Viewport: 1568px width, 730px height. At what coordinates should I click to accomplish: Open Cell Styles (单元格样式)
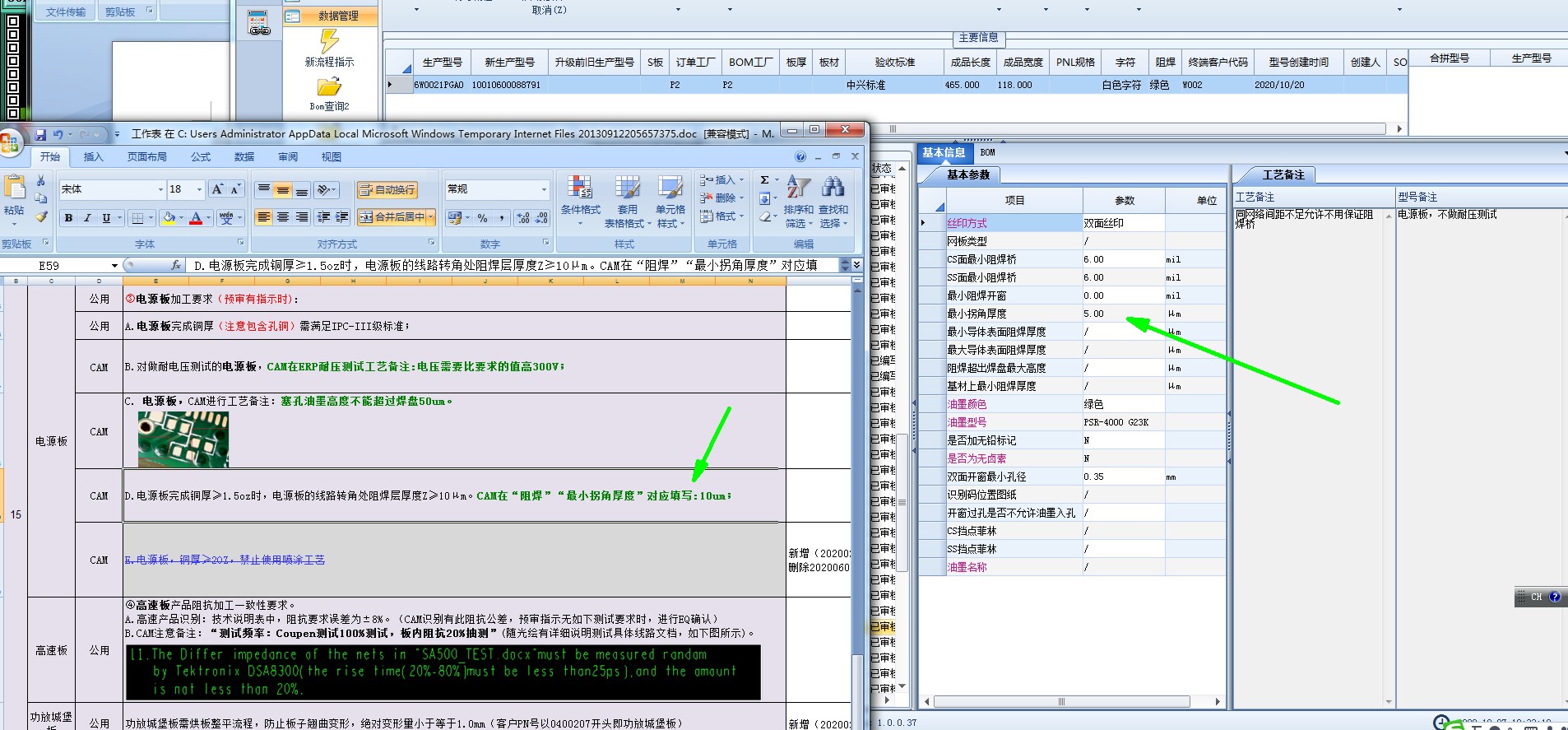670,202
